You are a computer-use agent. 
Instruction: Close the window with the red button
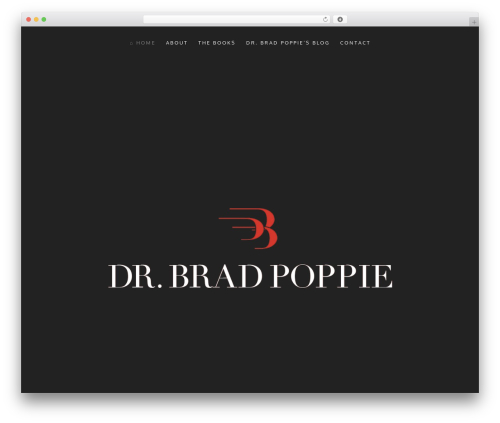(x=29, y=19)
